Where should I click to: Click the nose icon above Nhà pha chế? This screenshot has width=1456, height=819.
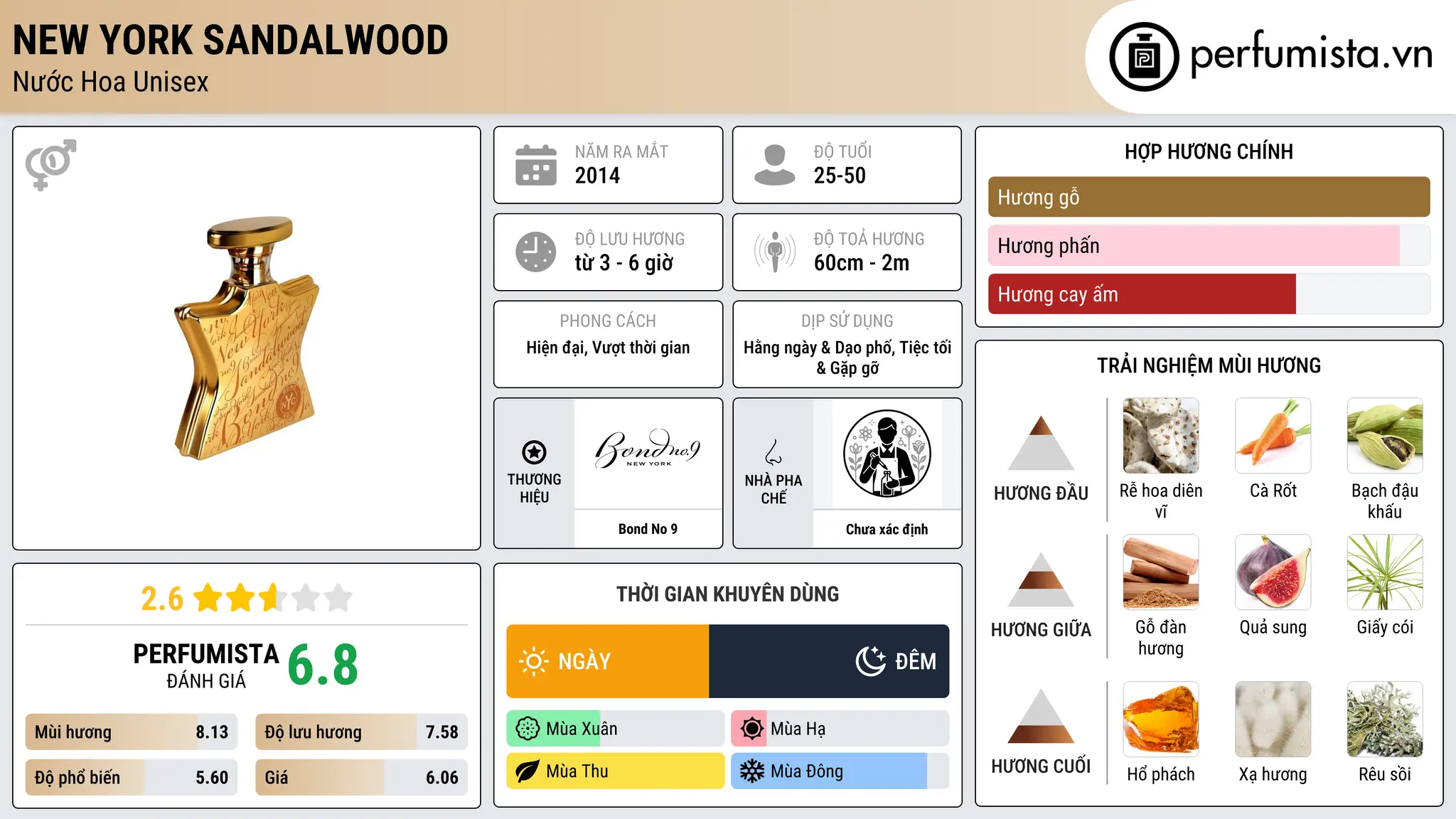(x=773, y=452)
